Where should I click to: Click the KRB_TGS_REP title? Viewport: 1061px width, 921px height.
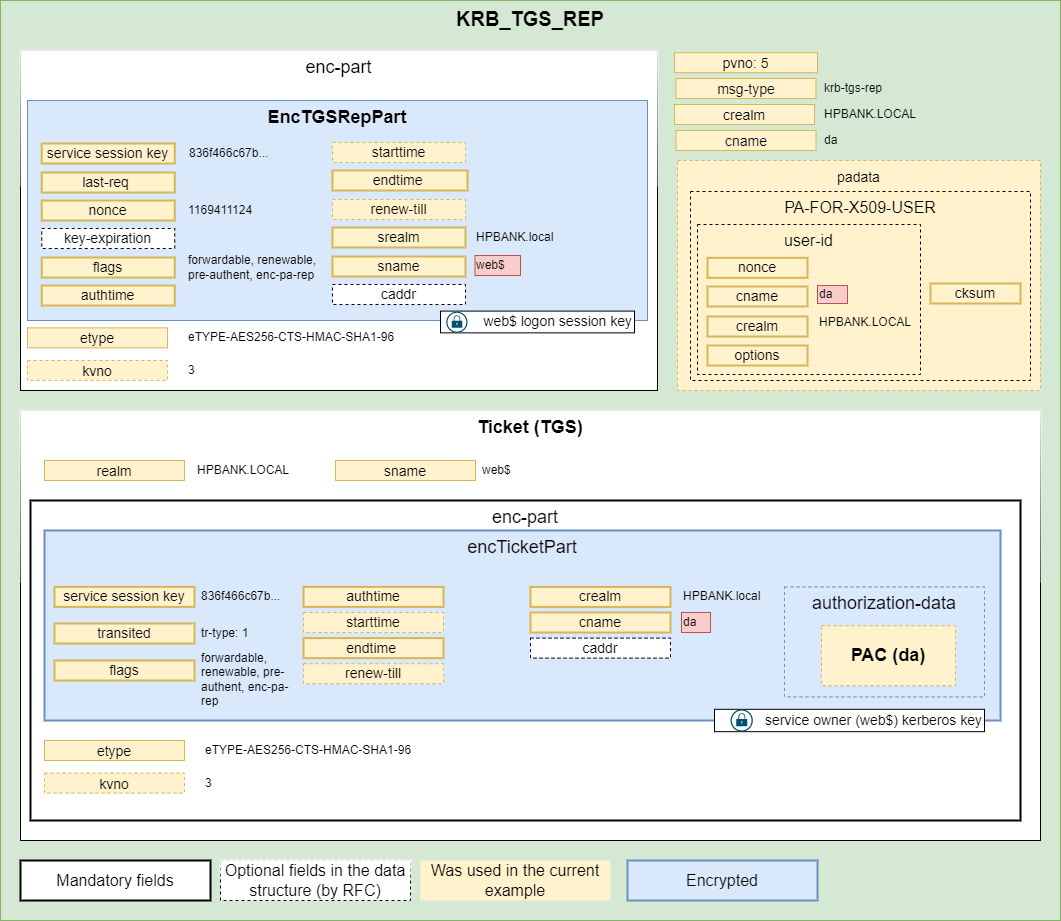(530, 20)
